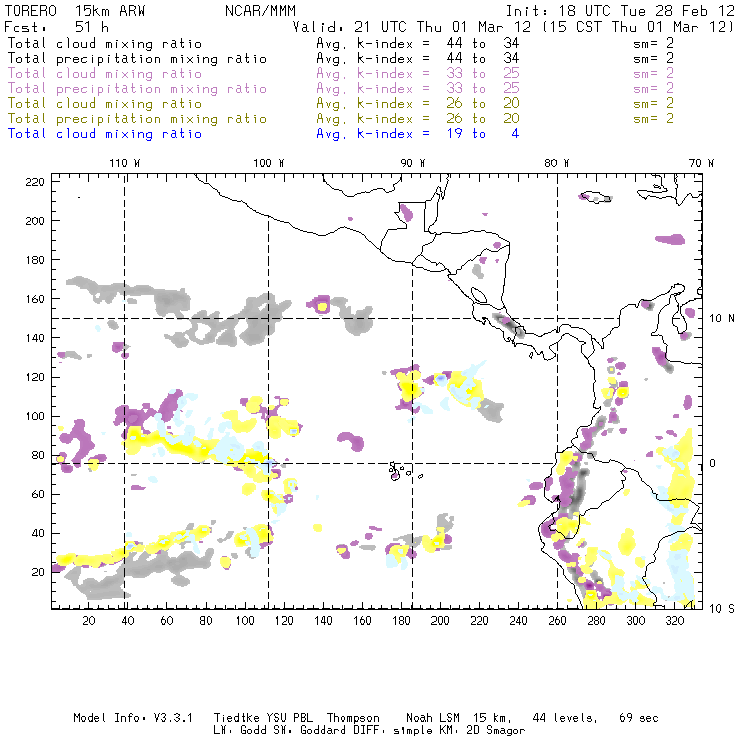The width and height of the screenshot is (740, 740).
Task: Click the '0' equator latitude label
Action: tap(713, 463)
